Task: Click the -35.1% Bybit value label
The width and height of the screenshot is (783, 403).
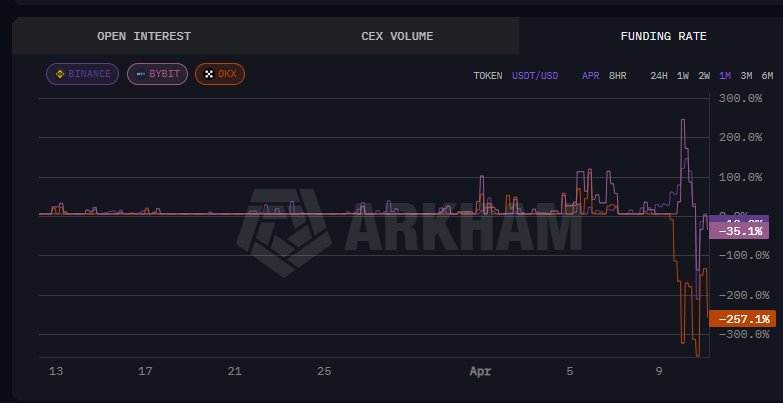Action: pos(739,231)
